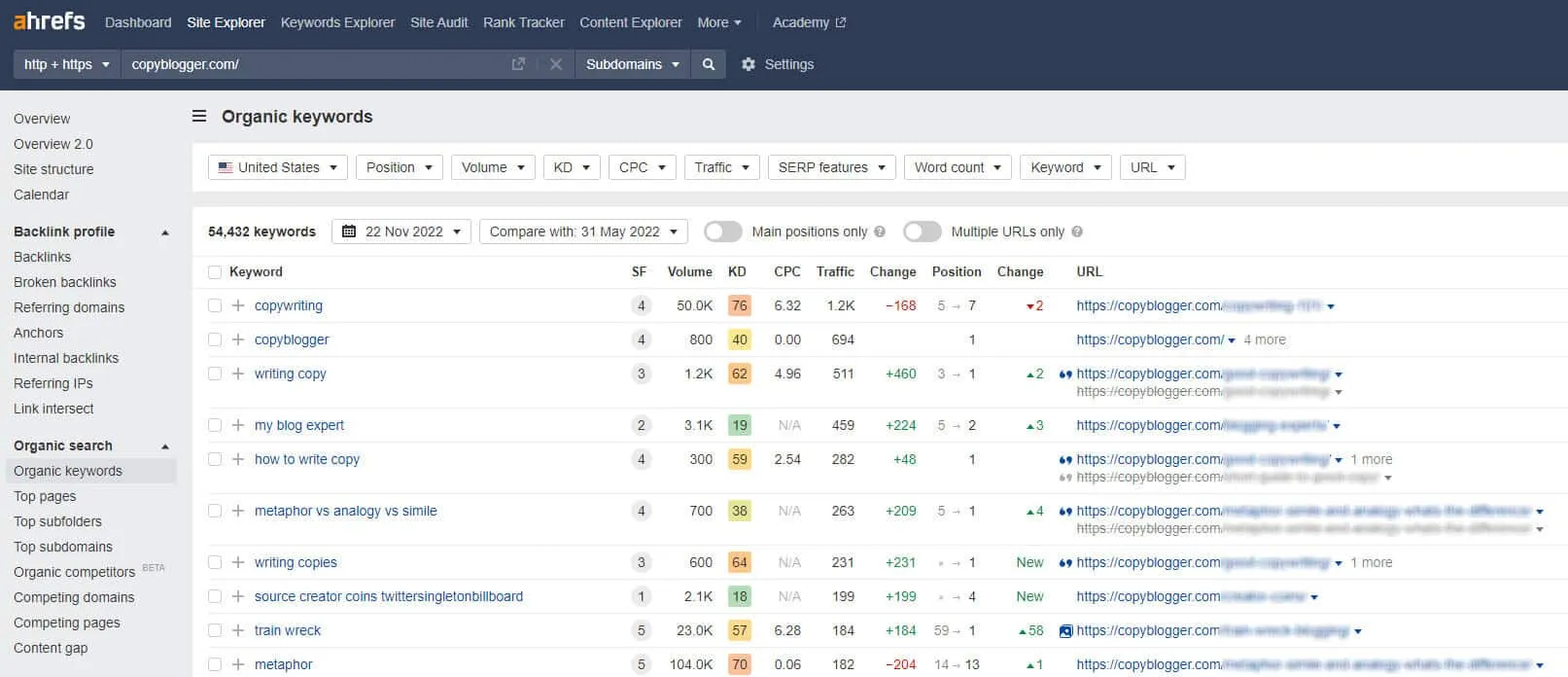Open Site Audit tab
1568x677 pixels.
pyautogui.click(x=438, y=22)
